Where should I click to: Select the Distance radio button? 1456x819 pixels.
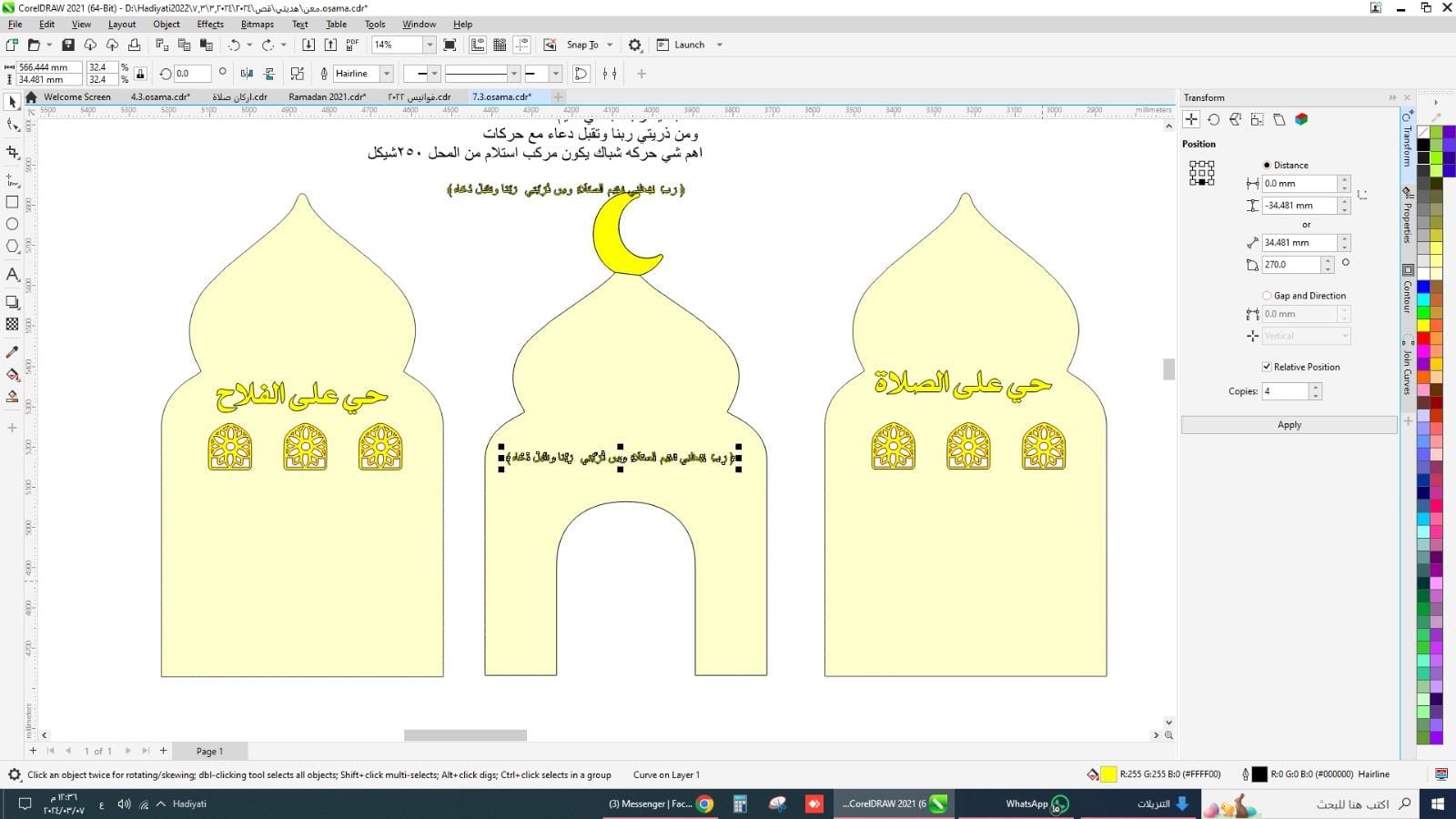1267,165
